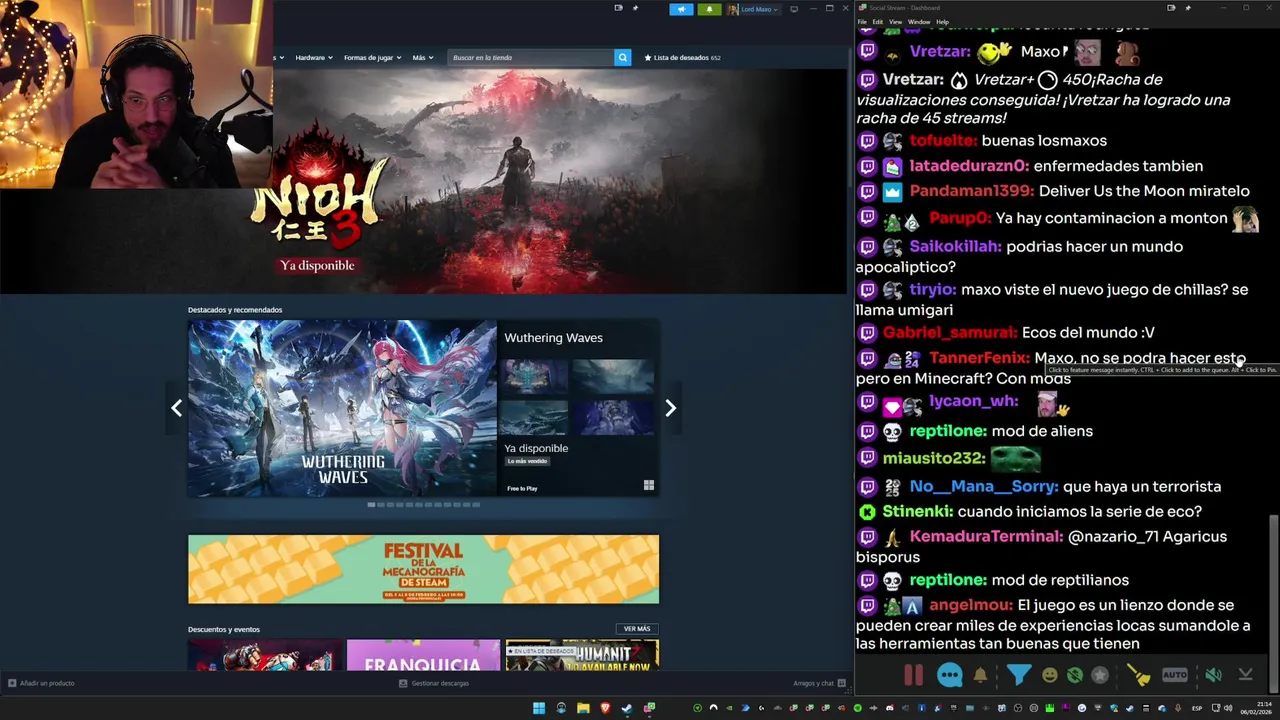This screenshot has height=720, width=1280.
Task: Open Steam from the taskbar
Action: click(x=627, y=708)
